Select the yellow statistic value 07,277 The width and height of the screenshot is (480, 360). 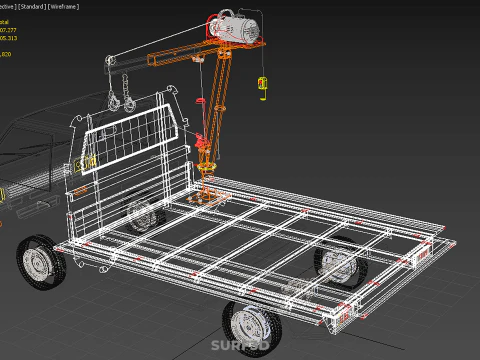point(8,30)
